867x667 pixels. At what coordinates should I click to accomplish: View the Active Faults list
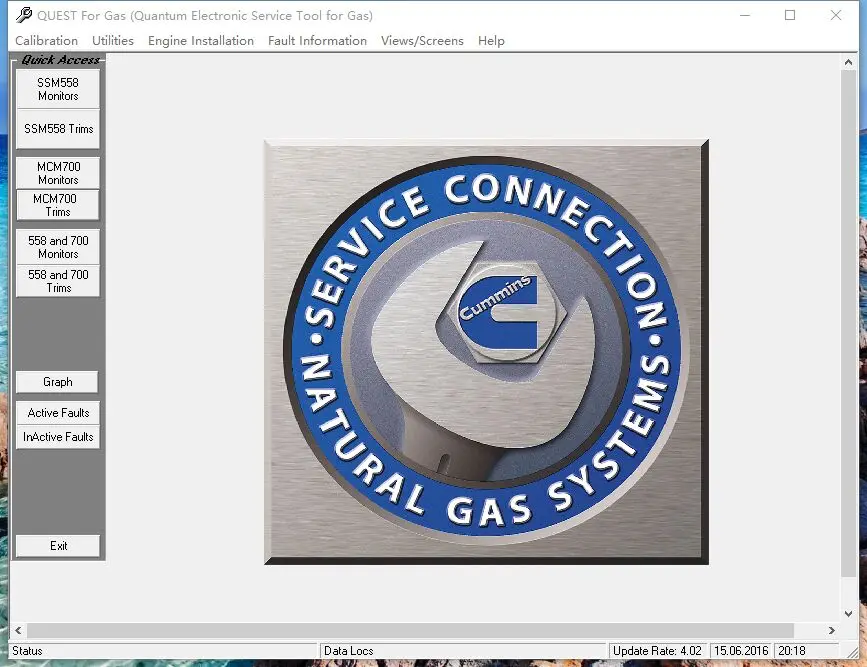coord(58,413)
